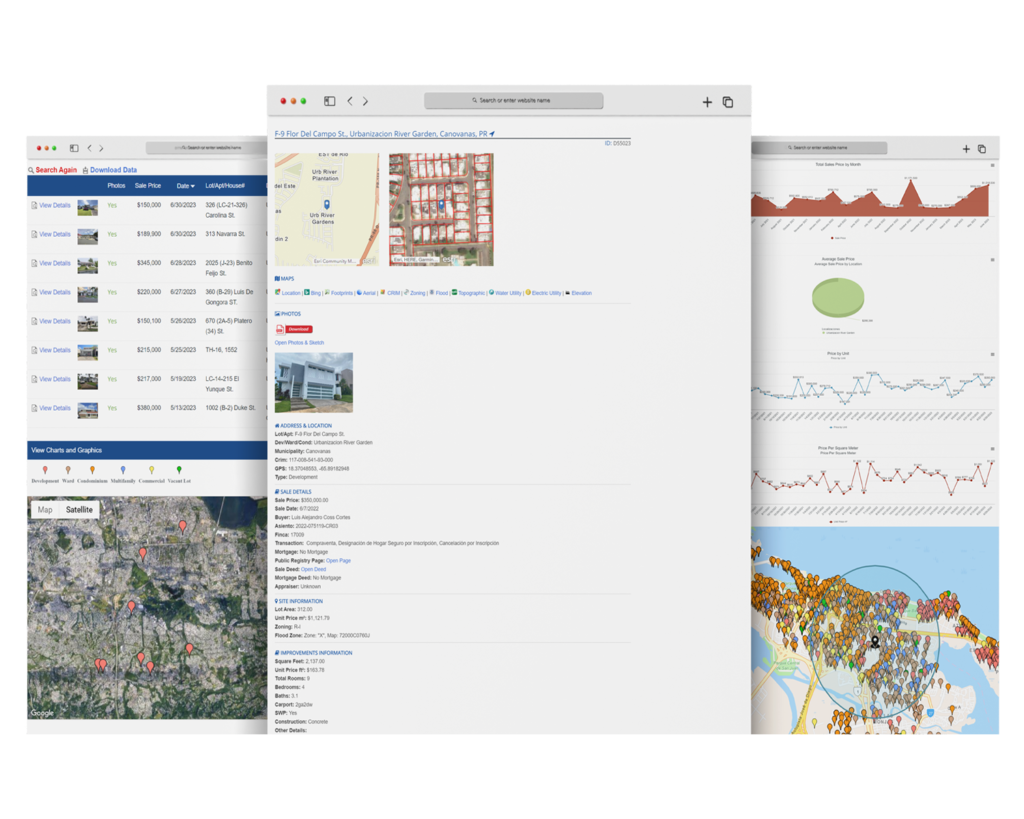Screen dimensions: 1024x819
Task: Click the navigation arrow icon after address title
Action: (x=492, y=134)
